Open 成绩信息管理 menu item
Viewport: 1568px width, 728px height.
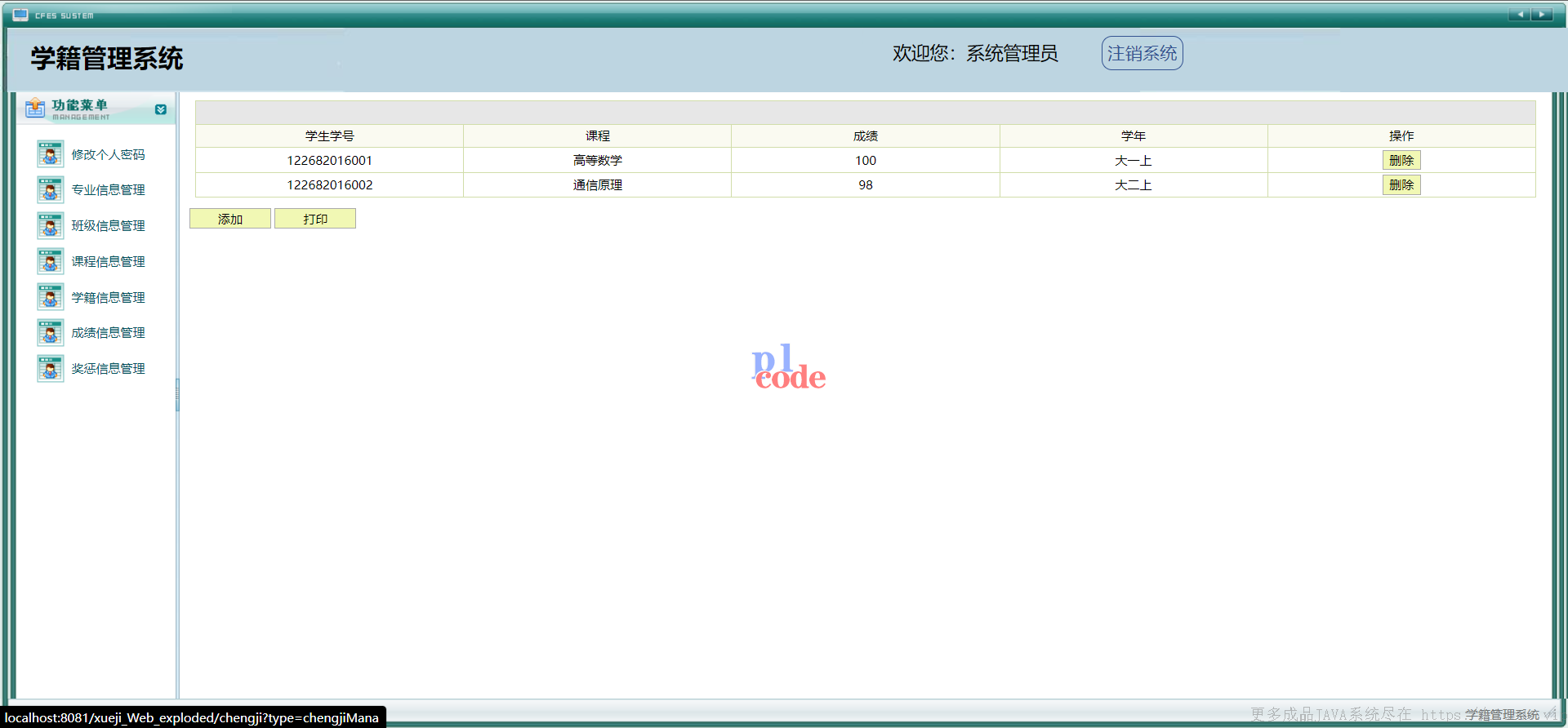(x=108, y=333)
